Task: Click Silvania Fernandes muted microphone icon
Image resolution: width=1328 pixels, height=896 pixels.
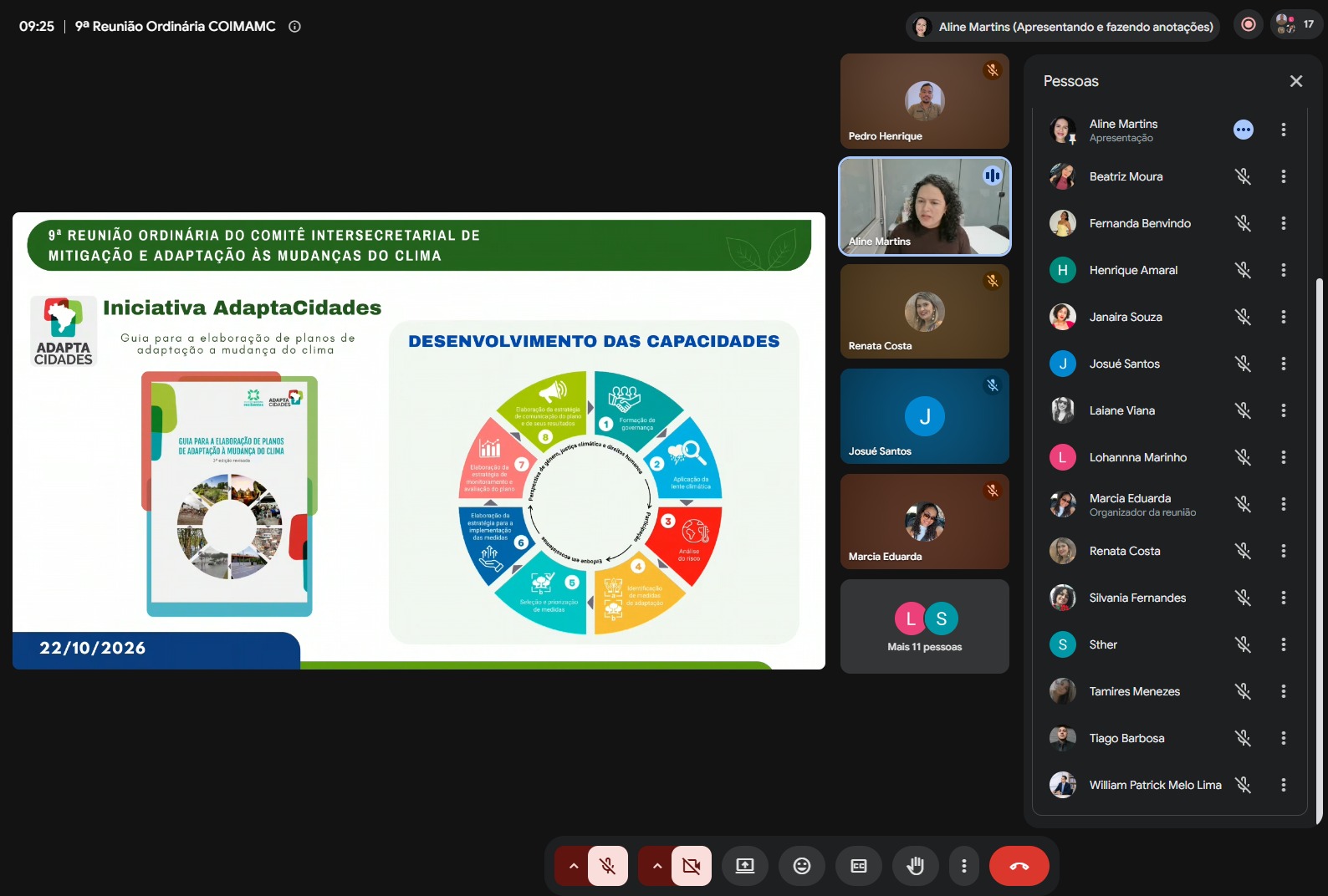Action: [1244, 598]
